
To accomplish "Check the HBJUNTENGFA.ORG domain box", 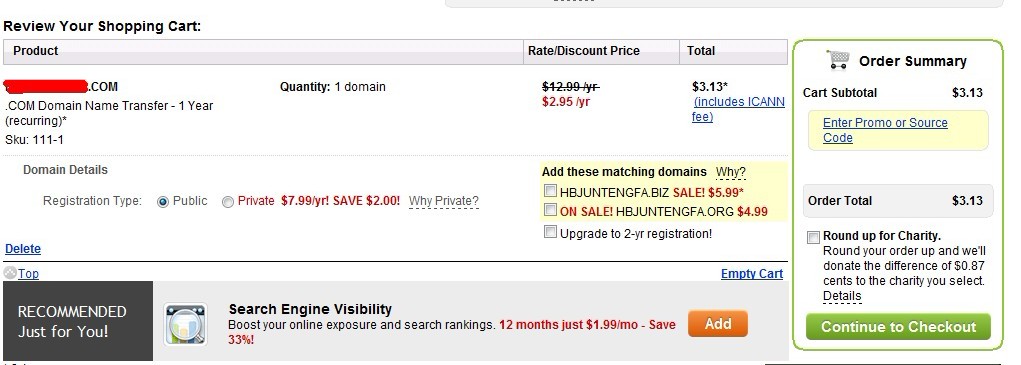I will pyautogui.click(x=551, y=211).
